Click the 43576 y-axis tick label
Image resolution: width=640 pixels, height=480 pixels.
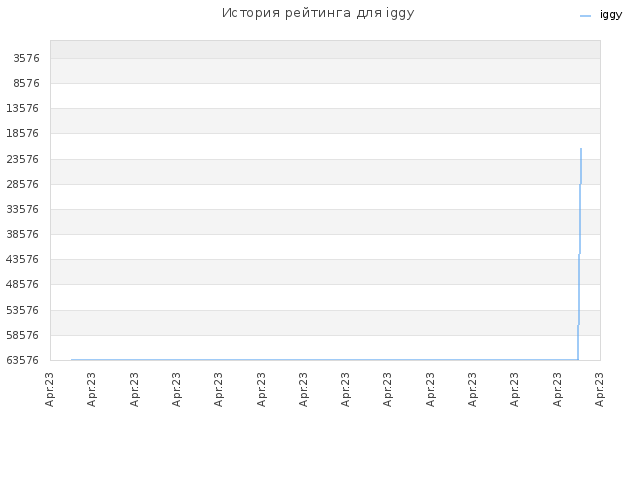click(x=23, y=259)
